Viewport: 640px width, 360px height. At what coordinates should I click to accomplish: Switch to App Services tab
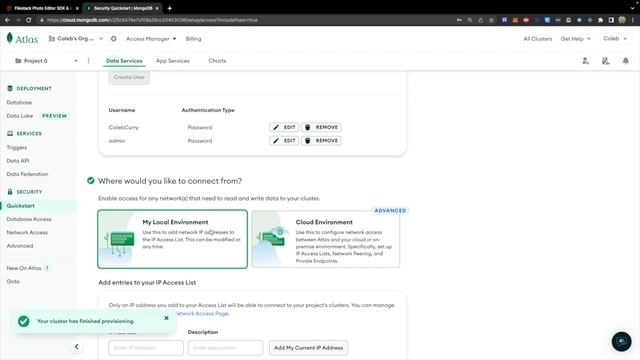click(173, 61)
